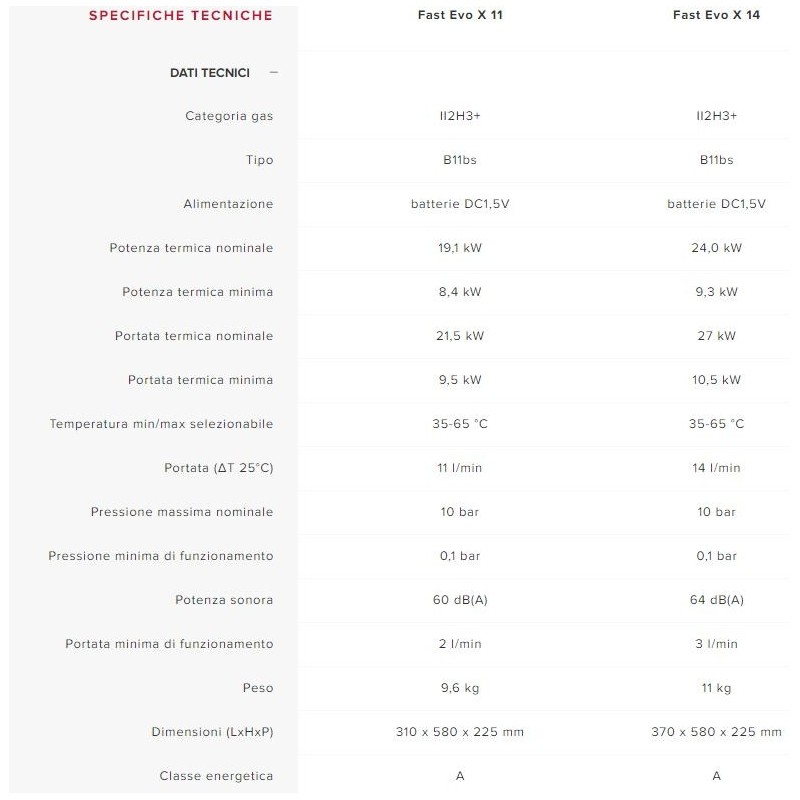Select the 310 x 580 x 225 mm dimensions
The height and width of the screenshot is (800, 800).
pyautogui.click(x=460, y=732)
